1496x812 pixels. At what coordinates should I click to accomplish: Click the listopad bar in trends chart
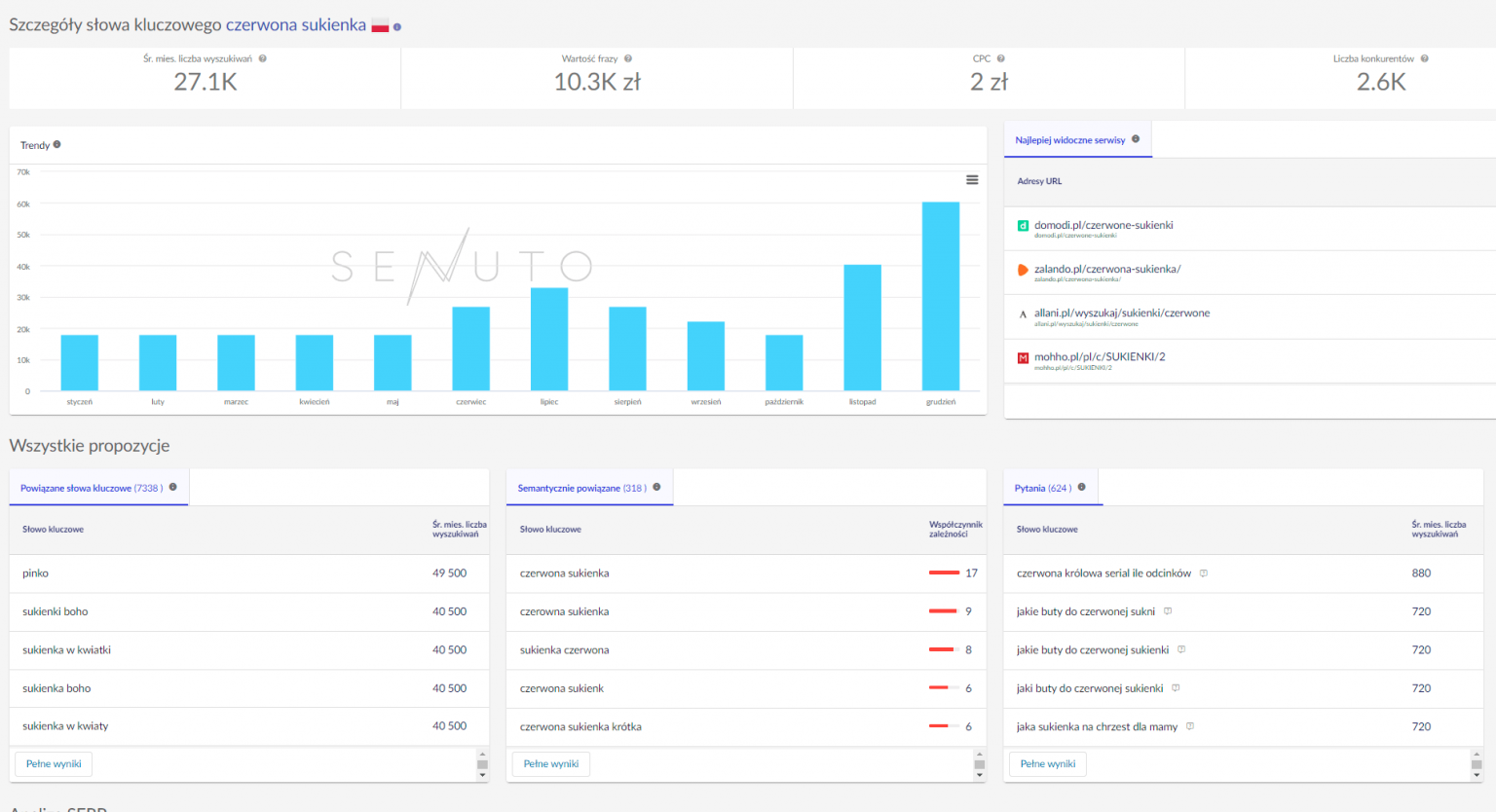[863, 327]
